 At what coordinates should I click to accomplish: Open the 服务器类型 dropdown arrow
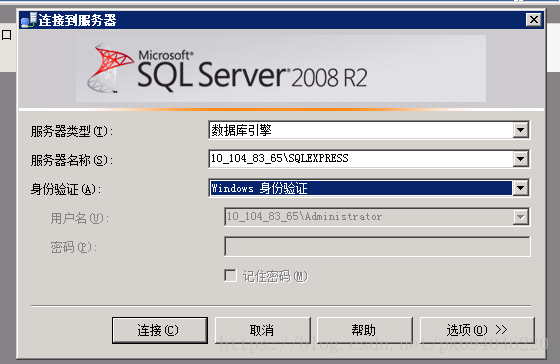click(x=521, y=130)
